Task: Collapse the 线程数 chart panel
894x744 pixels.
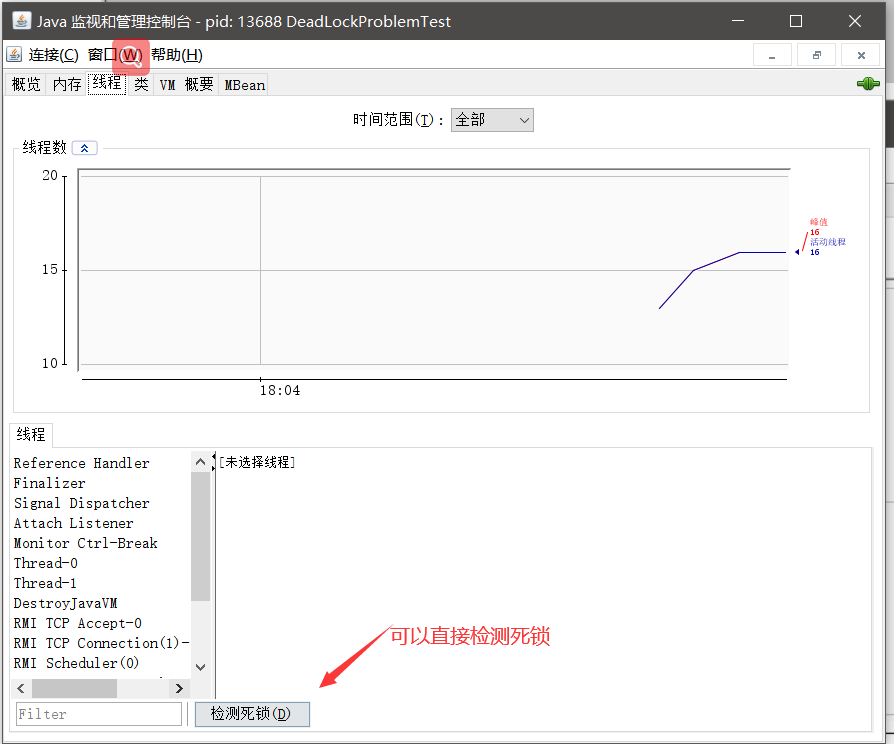Action: pyautogui.click(x=84, y=148)
